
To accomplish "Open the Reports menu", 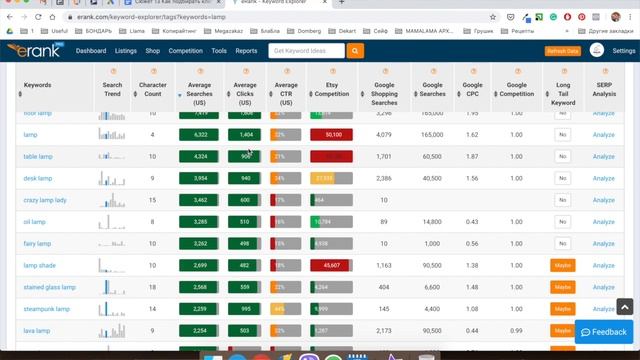I will (x=246, y=51).
